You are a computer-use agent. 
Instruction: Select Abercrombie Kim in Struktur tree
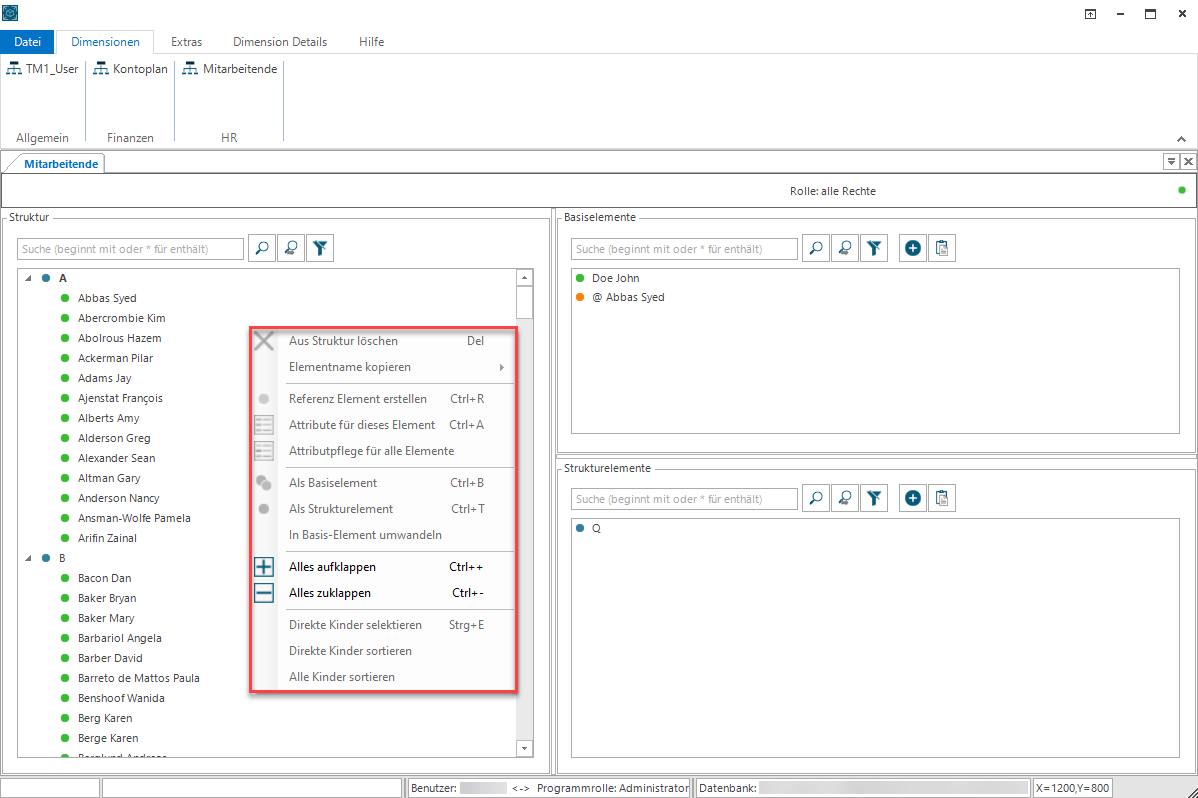(x=121, y=318)
